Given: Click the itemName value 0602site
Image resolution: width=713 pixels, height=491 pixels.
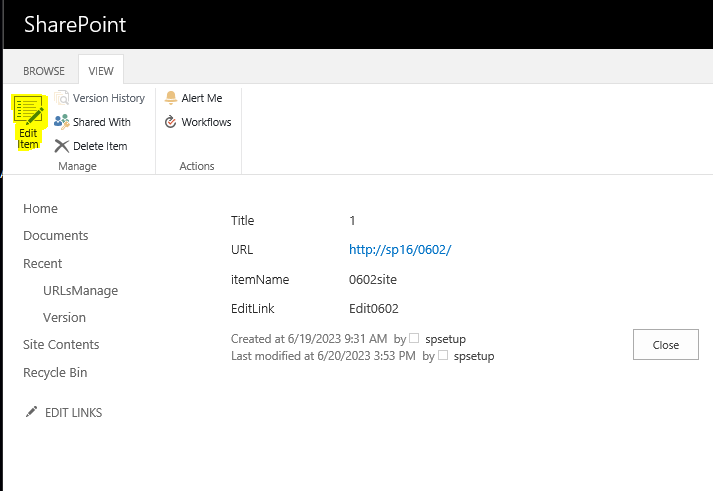Looking at the screenshot, I should 372,280.
